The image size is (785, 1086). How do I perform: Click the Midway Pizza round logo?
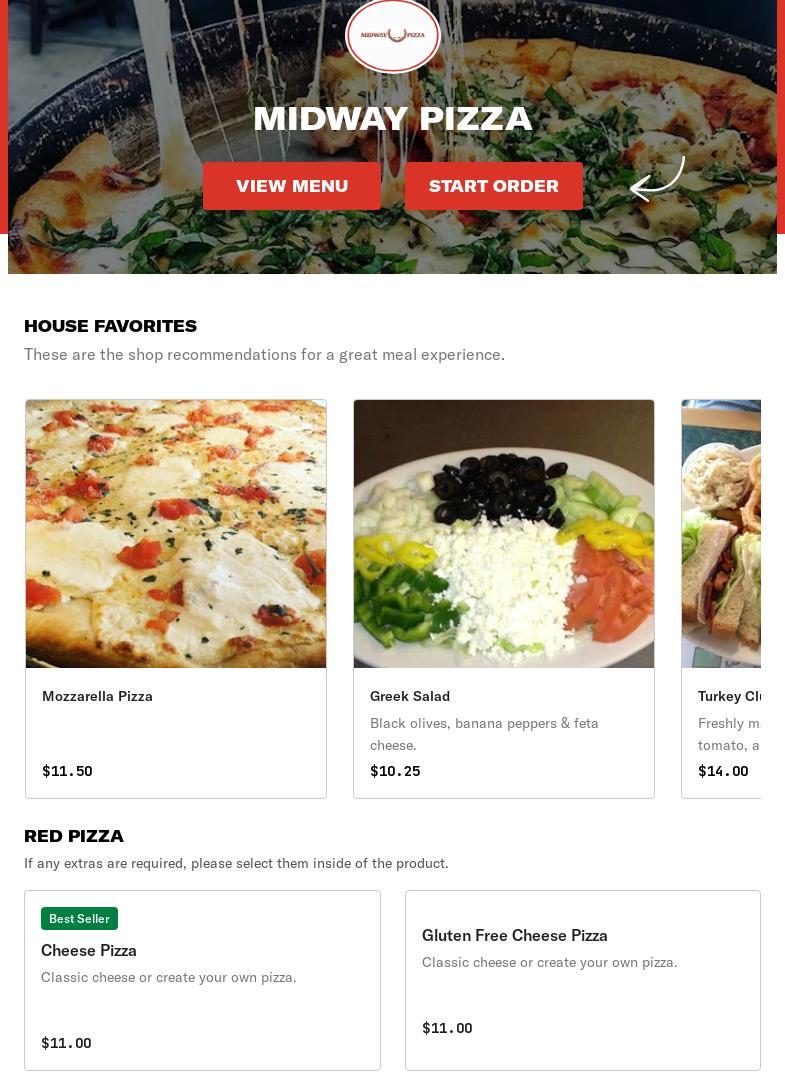pyautogui.click(x=393, y=35)
